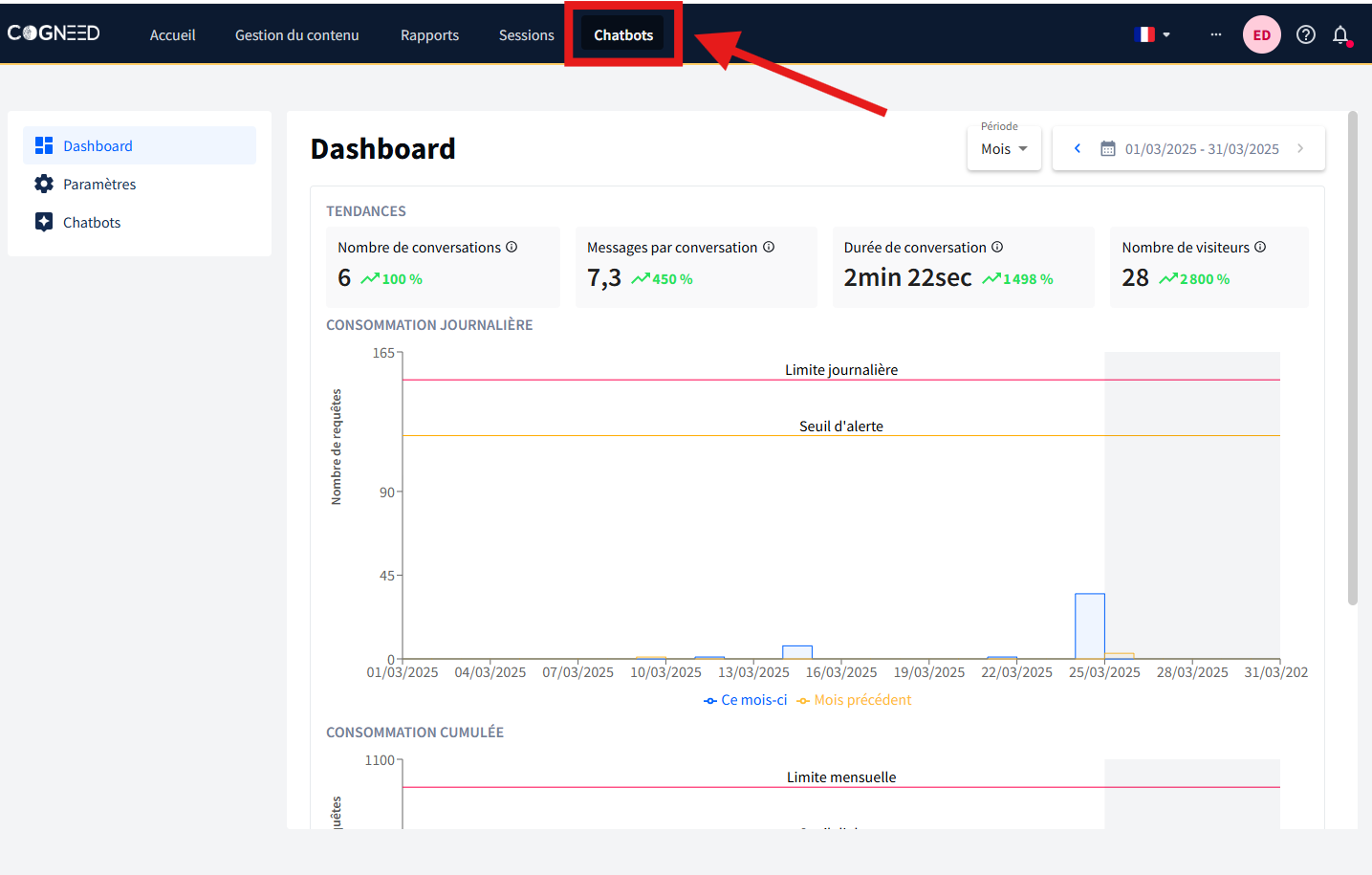Click the Cogneed logo
The height and width of the screenshot is (875, 1372).
pyautogui.click(x=54, y=33)
